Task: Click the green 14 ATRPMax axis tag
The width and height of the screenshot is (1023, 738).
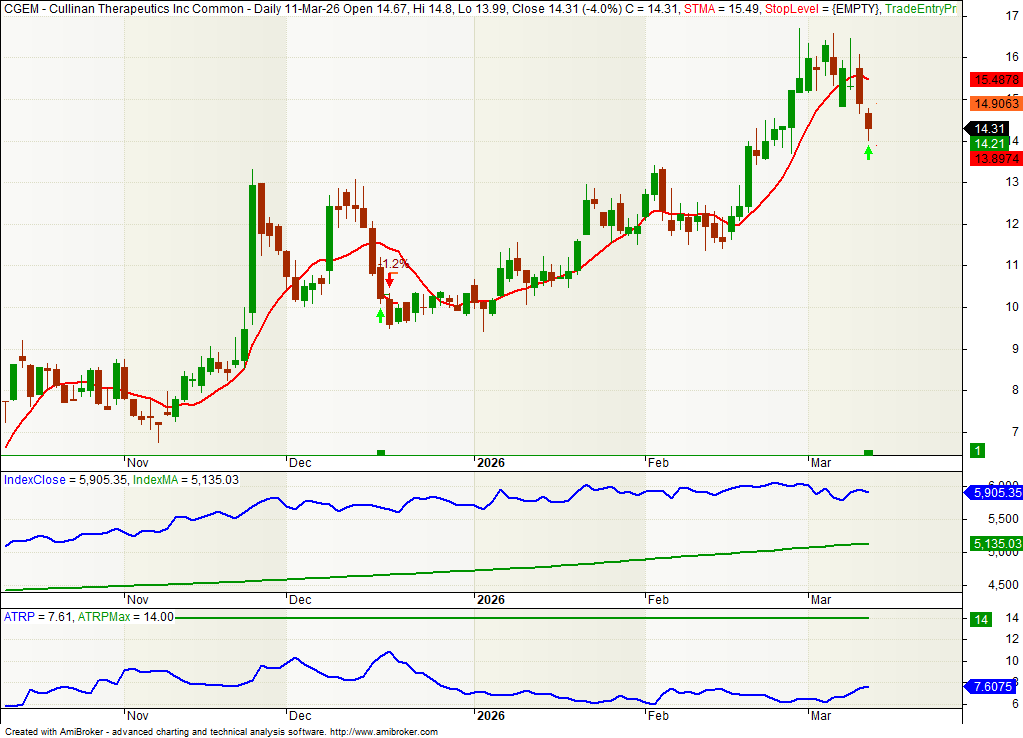Action: 982,620
